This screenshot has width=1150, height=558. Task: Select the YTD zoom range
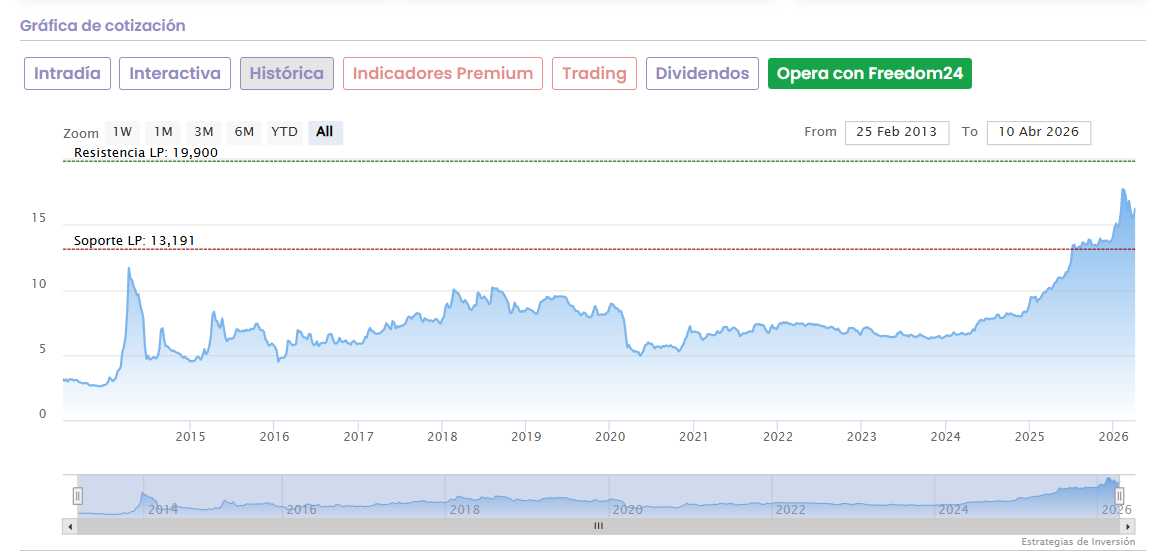click(285, 132)
